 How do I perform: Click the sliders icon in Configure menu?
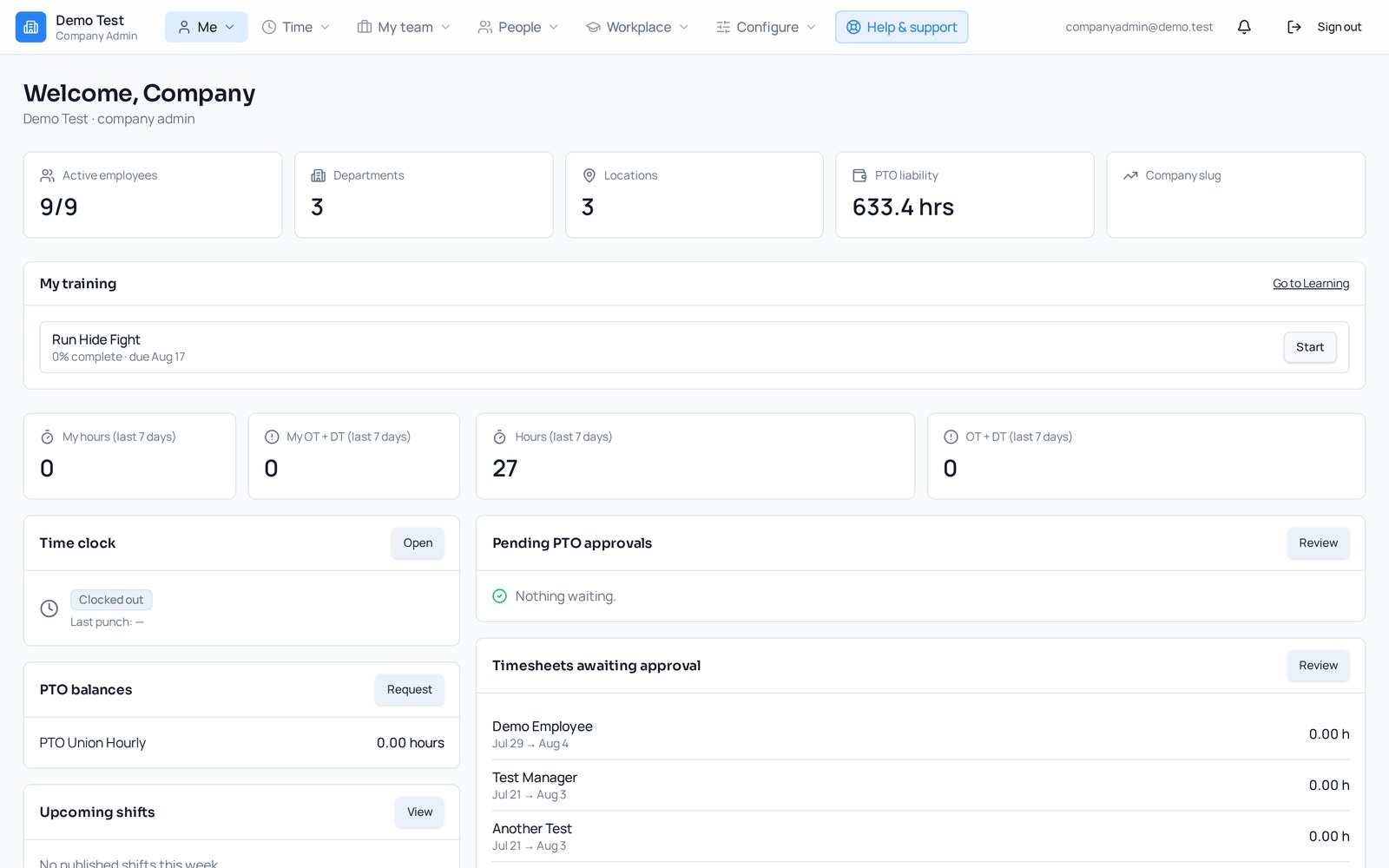723,27
